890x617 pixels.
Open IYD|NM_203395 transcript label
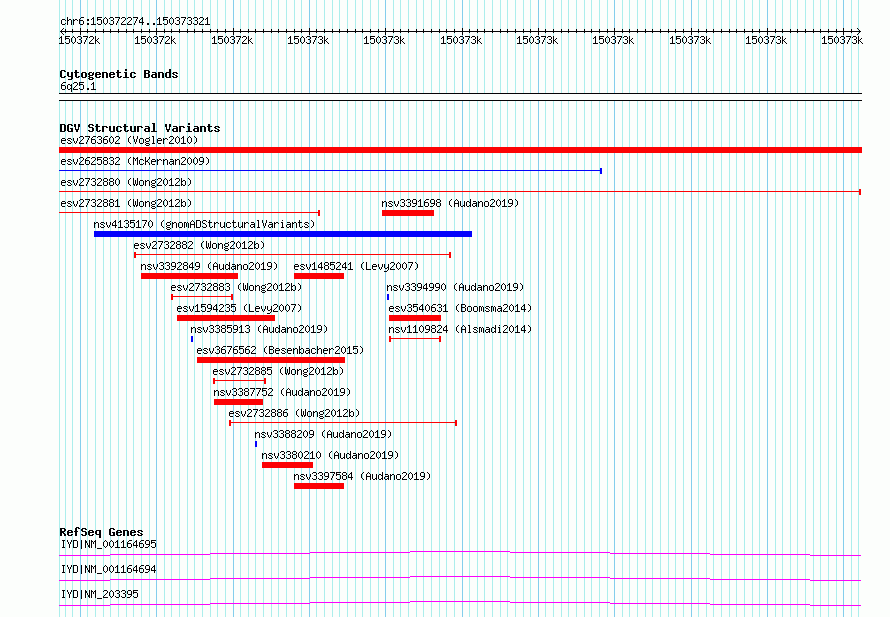pos(99,594)
